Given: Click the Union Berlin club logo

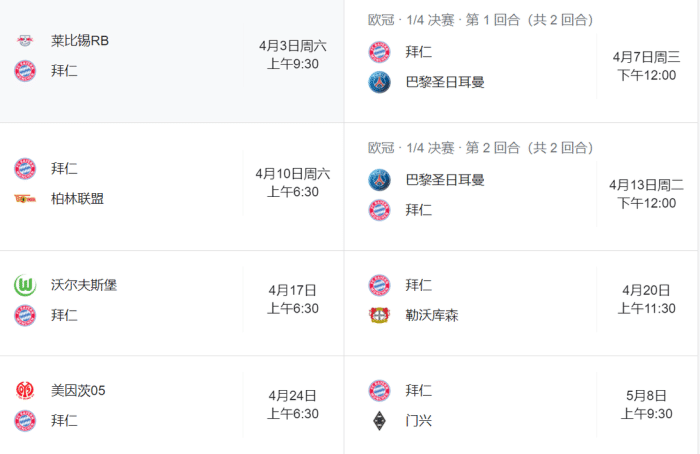Looking at the screenshot, I should tap(25, 198).
